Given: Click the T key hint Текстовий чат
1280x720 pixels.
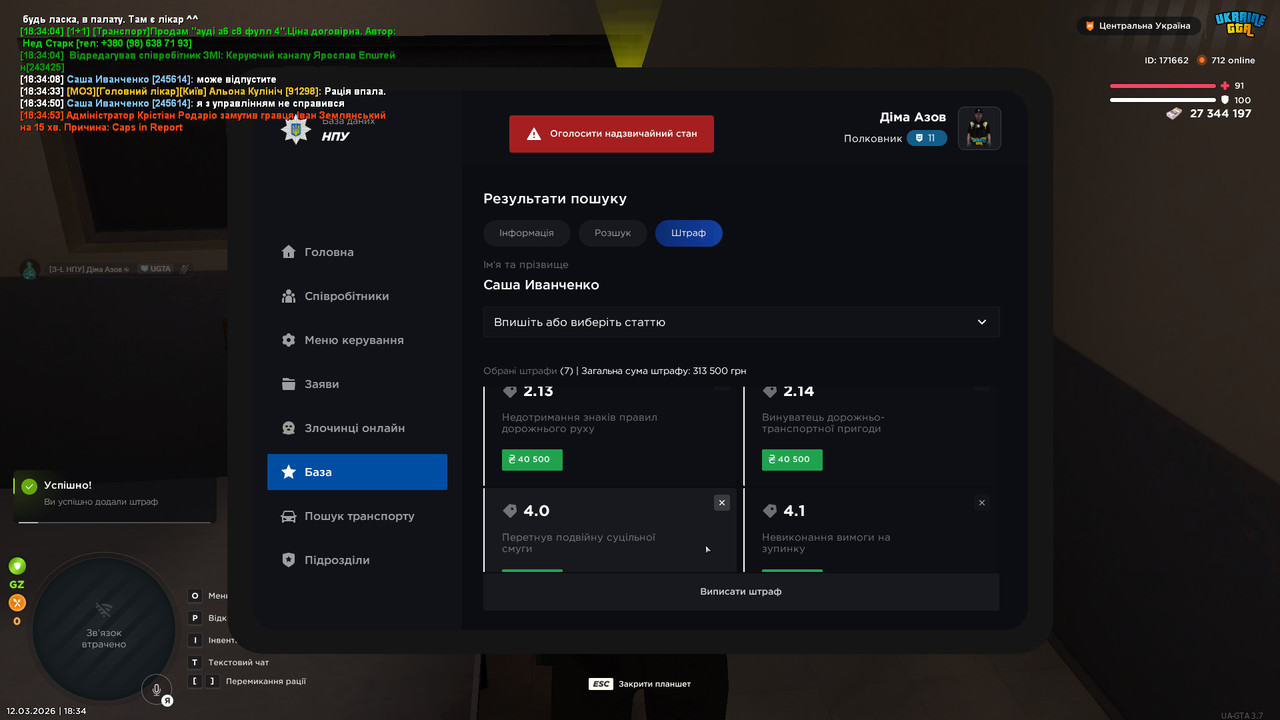Looking at the screenshot, I should coord(229,662).
